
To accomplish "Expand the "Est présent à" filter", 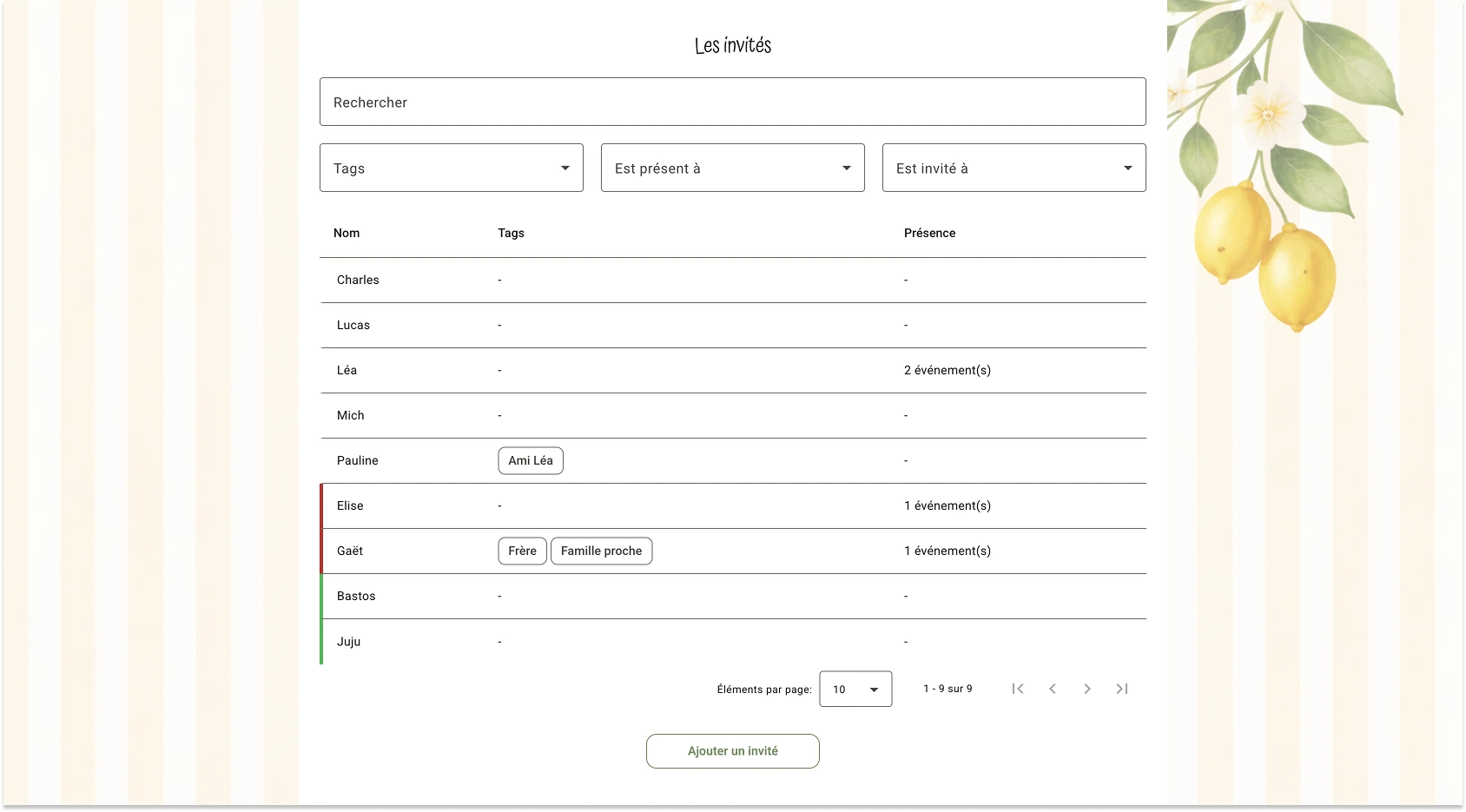I will coord(732,168).
